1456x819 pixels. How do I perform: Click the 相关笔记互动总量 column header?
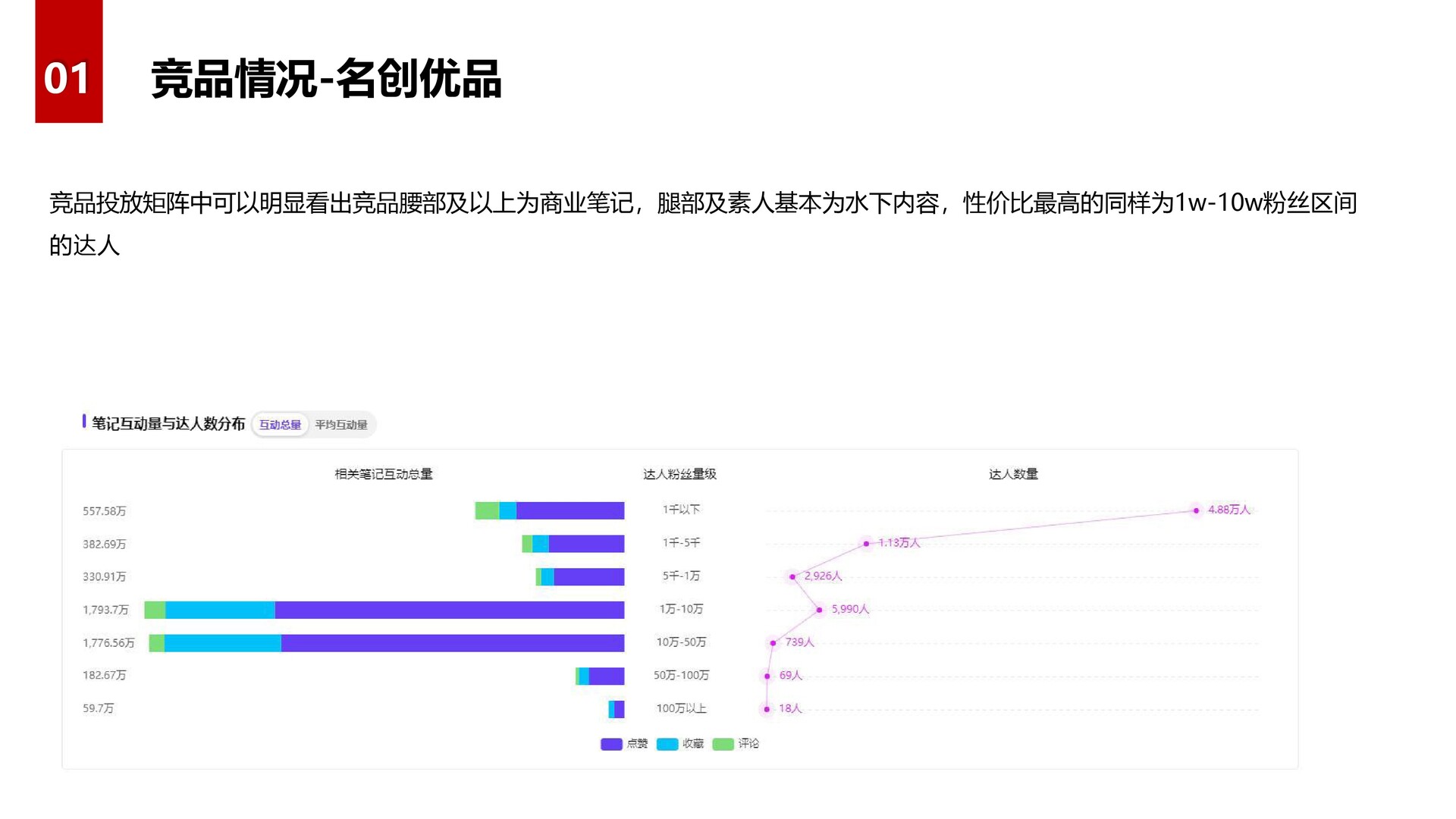[x=384, y=474]
